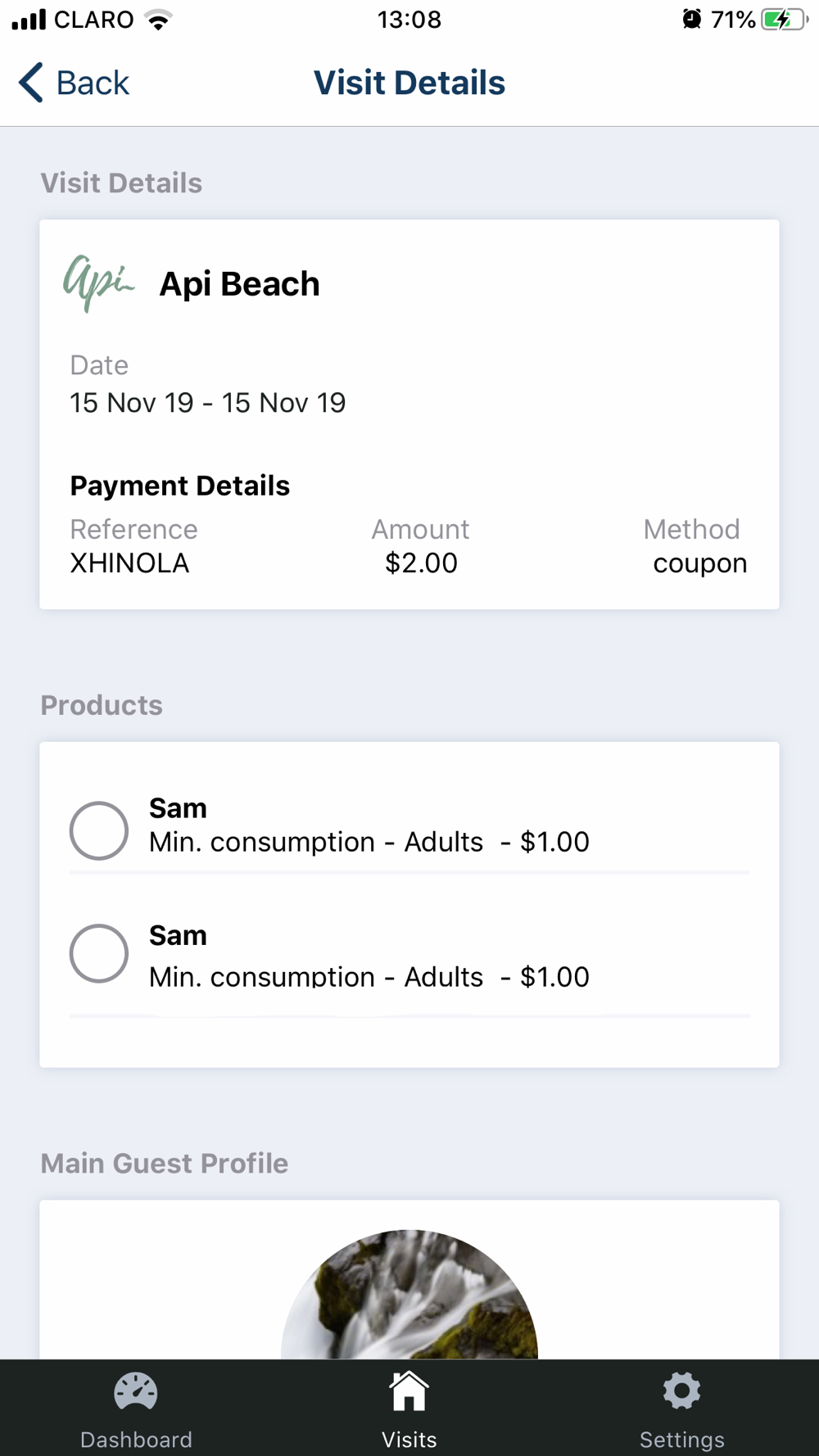Viewport: 819px width, 1456px height.
Task: Open the Dashboard tab label
Action: [136, 1439]
